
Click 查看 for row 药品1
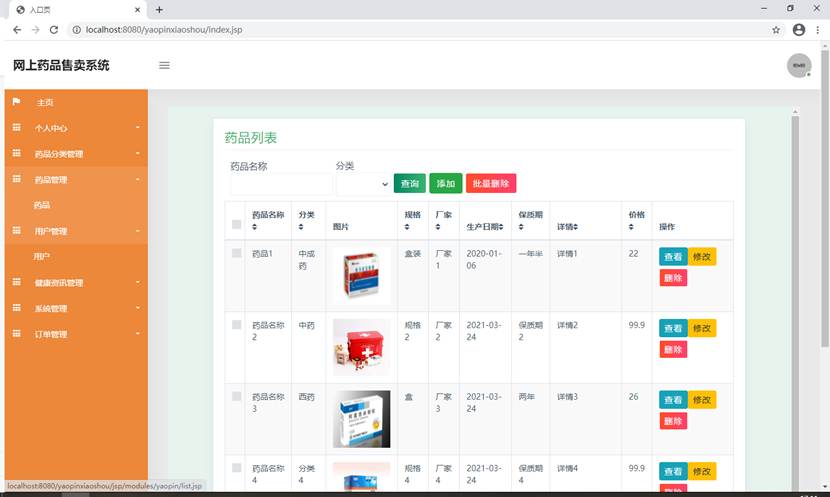pyautogui.click(x=673, y=257)
